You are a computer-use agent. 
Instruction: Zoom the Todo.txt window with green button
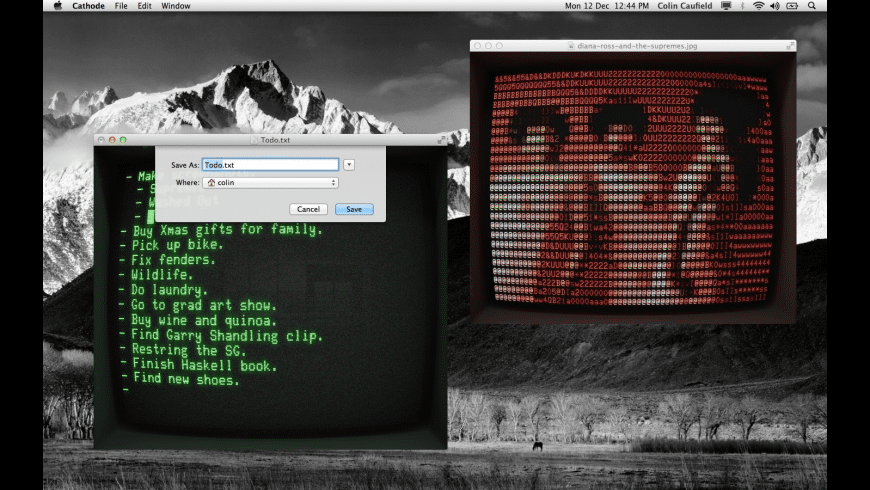(123, 140)
